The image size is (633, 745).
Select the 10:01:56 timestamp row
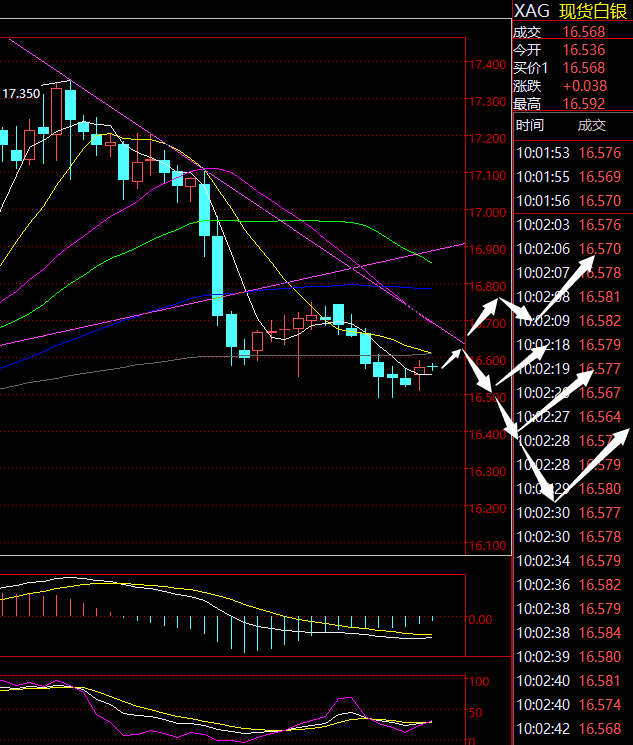(543, 201)
